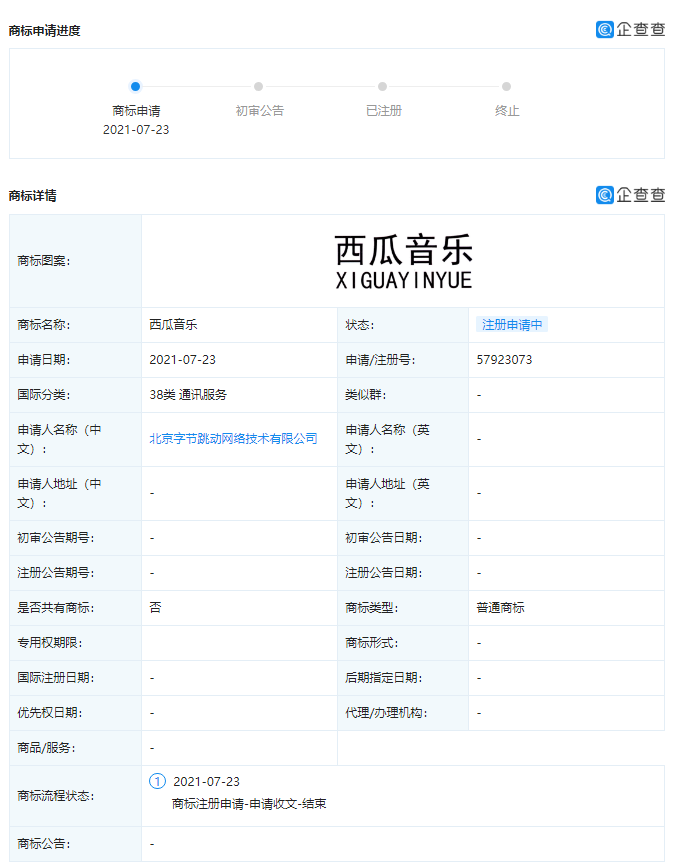Click the gray 已注册 progress dot
The width and height of the screenshot is (674, 868).
point(383,87)
